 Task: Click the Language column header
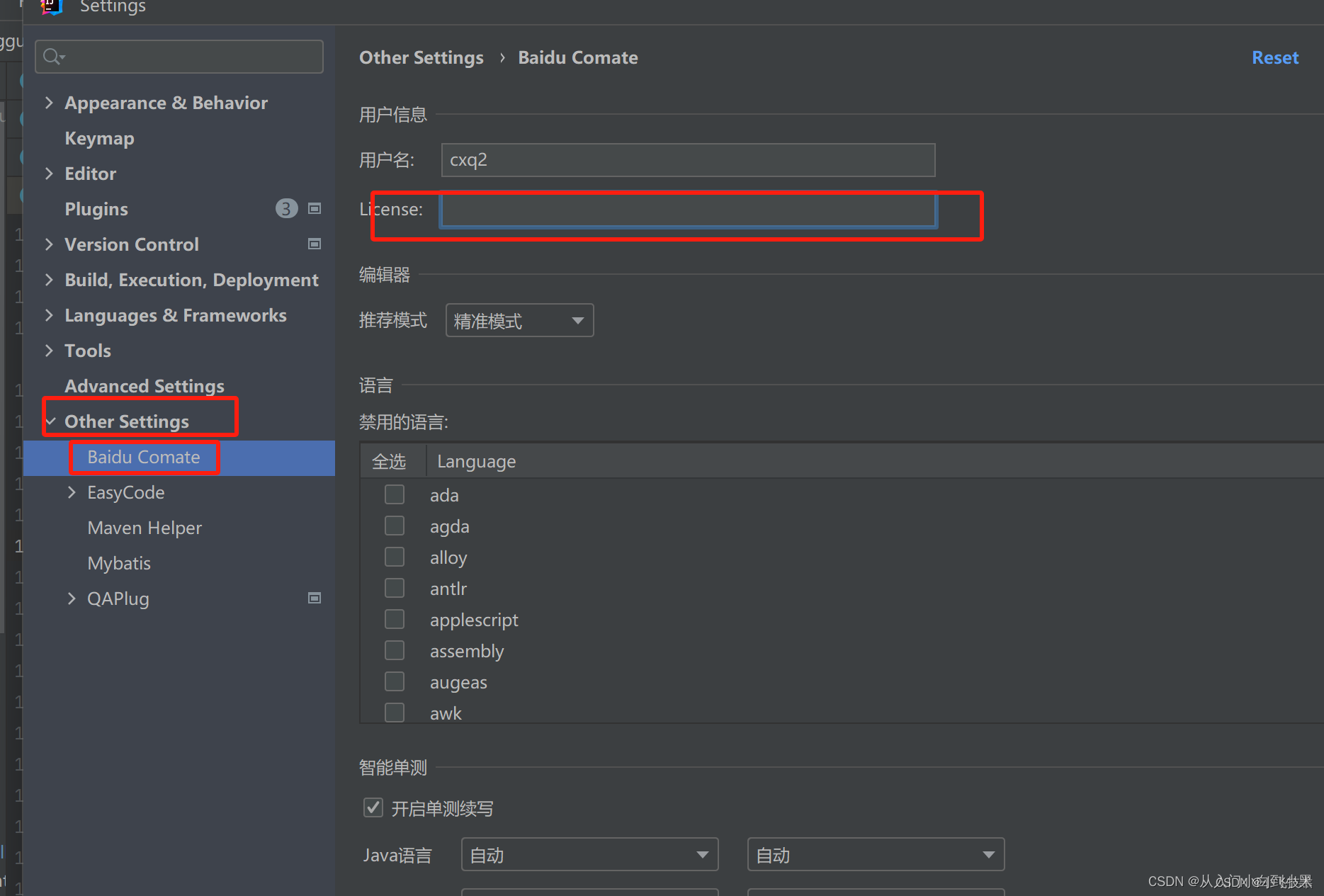point(477,461)
